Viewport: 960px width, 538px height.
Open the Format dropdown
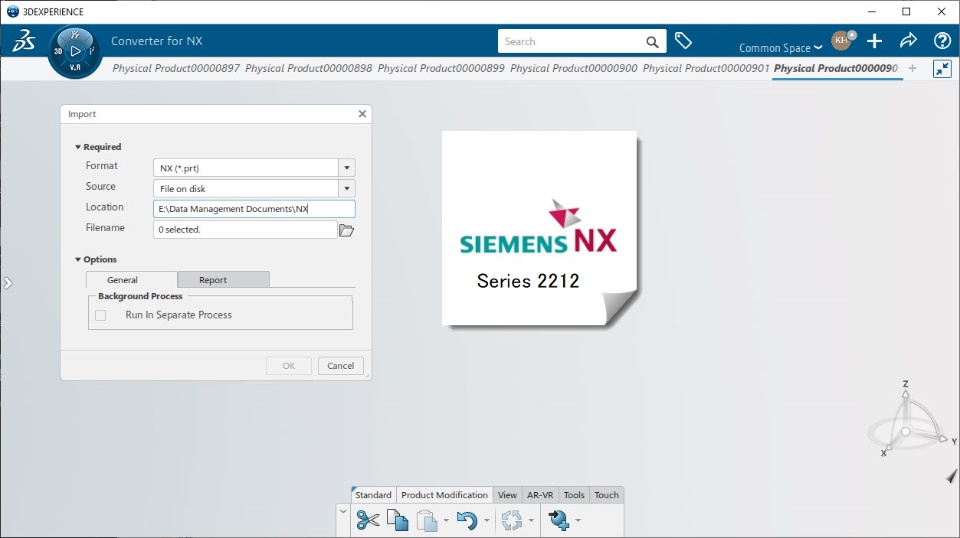pos(347,168)
